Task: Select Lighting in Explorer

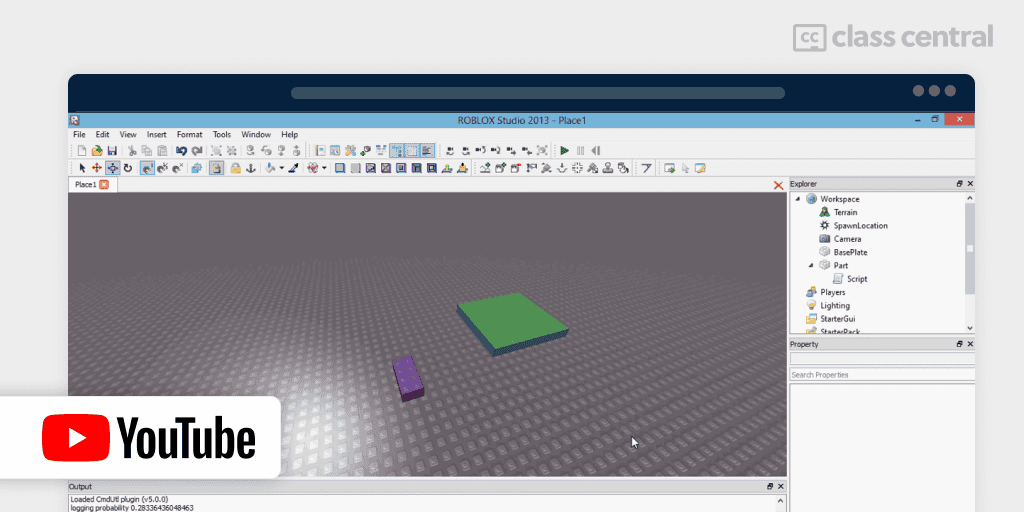Action: tap(835, 306)
